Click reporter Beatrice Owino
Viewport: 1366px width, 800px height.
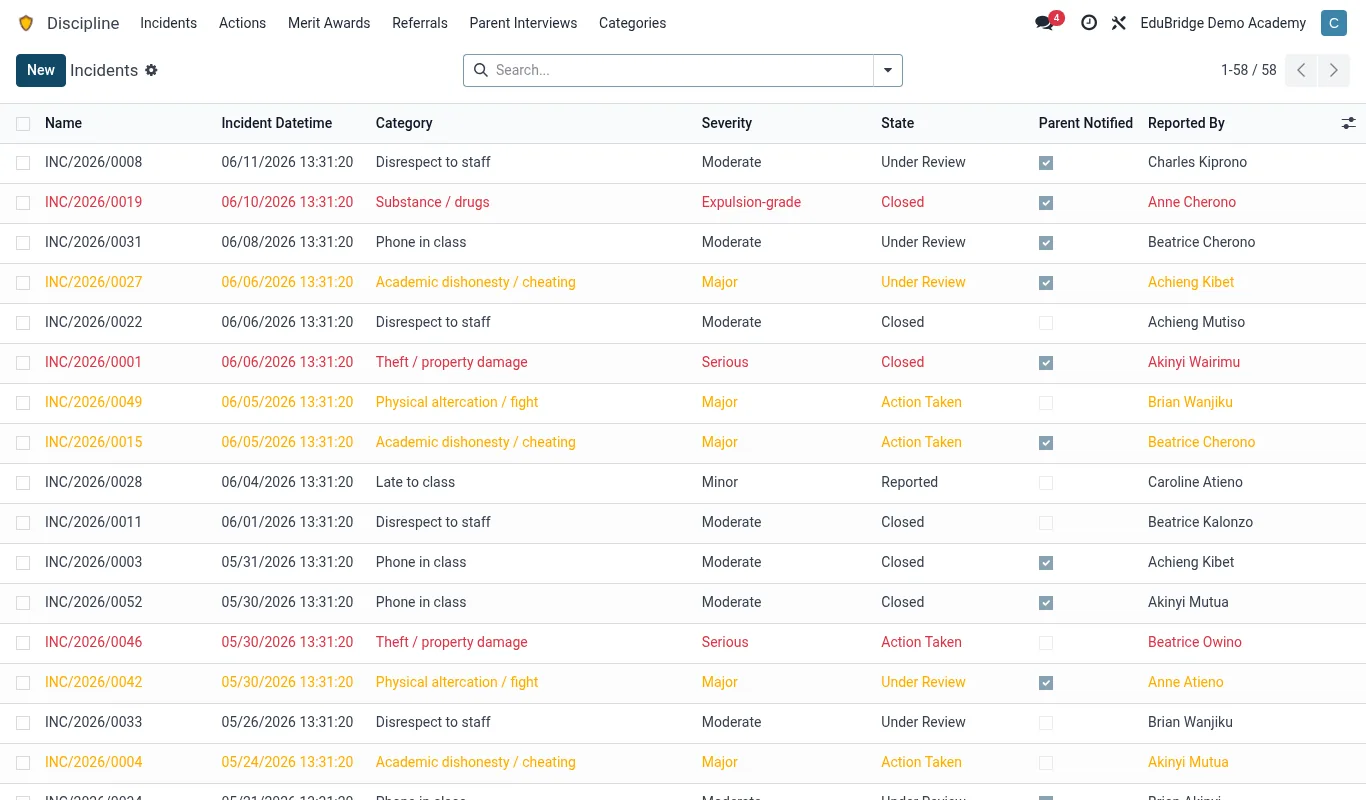pos(1195,642)
